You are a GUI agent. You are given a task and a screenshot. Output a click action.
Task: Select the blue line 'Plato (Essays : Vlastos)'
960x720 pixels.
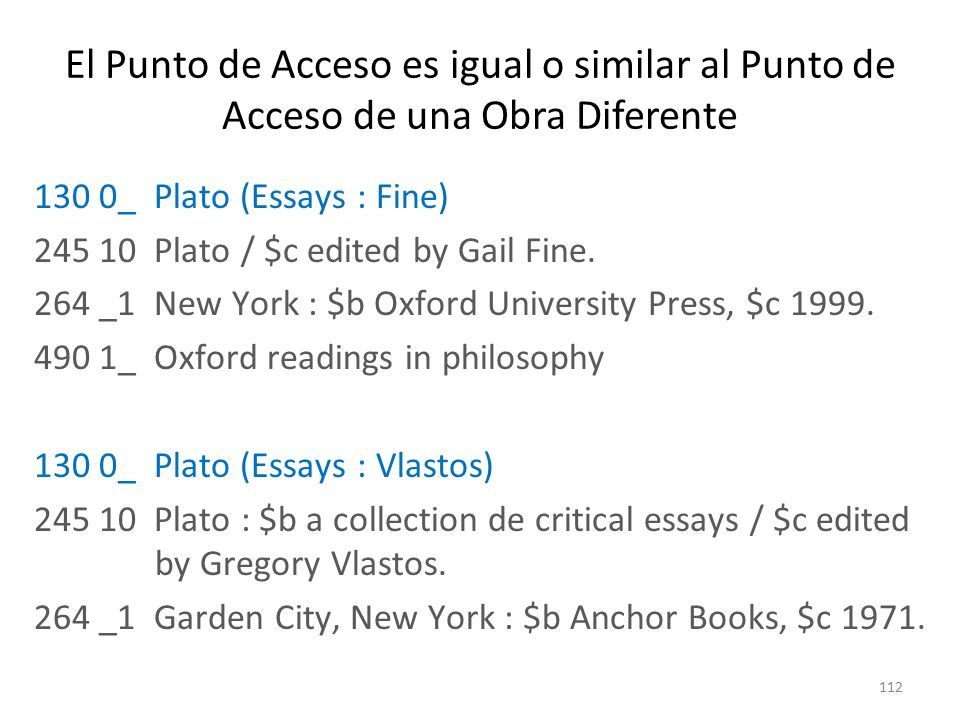point(323,466)
